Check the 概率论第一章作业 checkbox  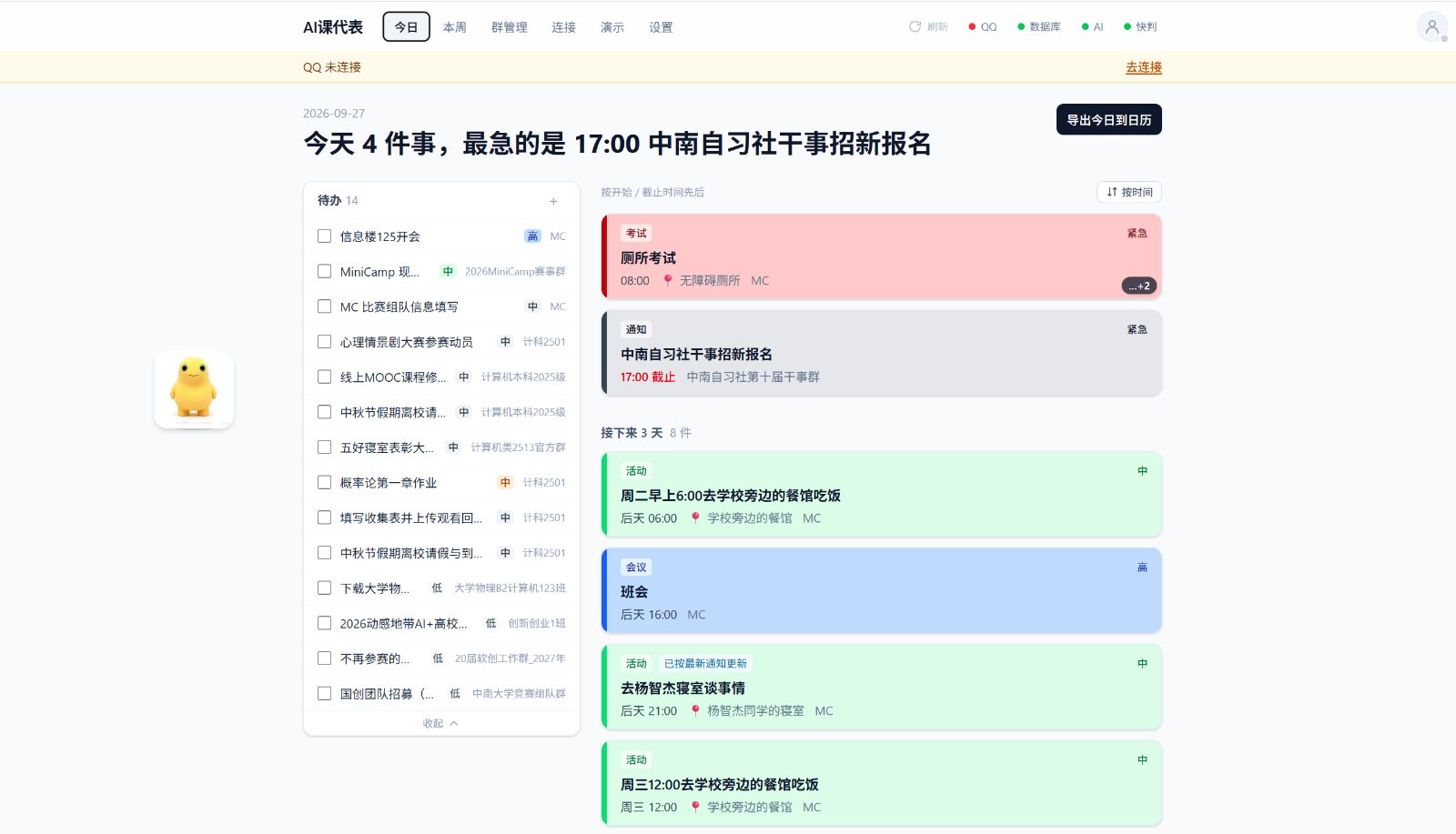coord(324,482)
